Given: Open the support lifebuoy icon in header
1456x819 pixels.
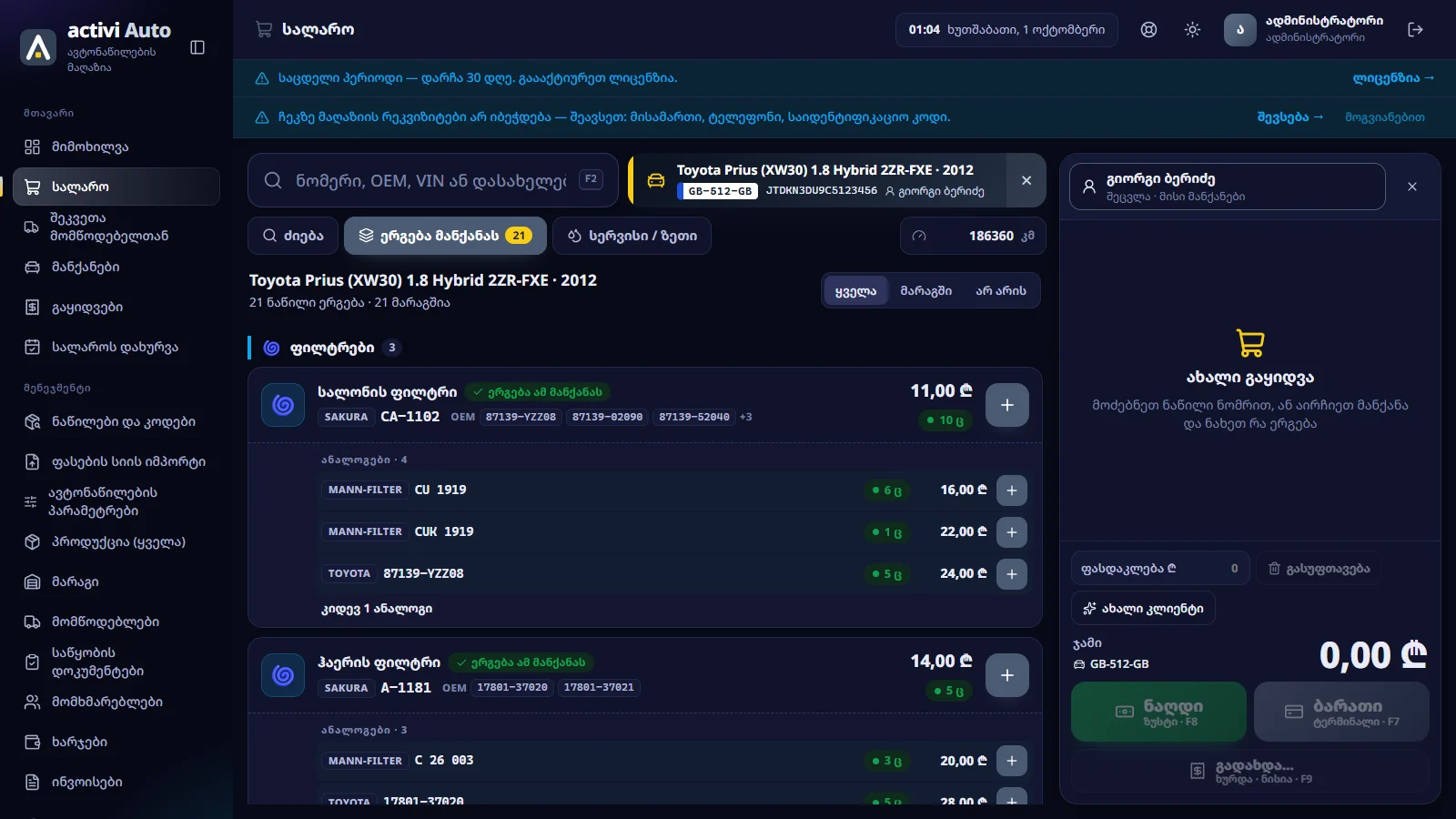Looking at the screenshot, I should [x=1149, y=30].
